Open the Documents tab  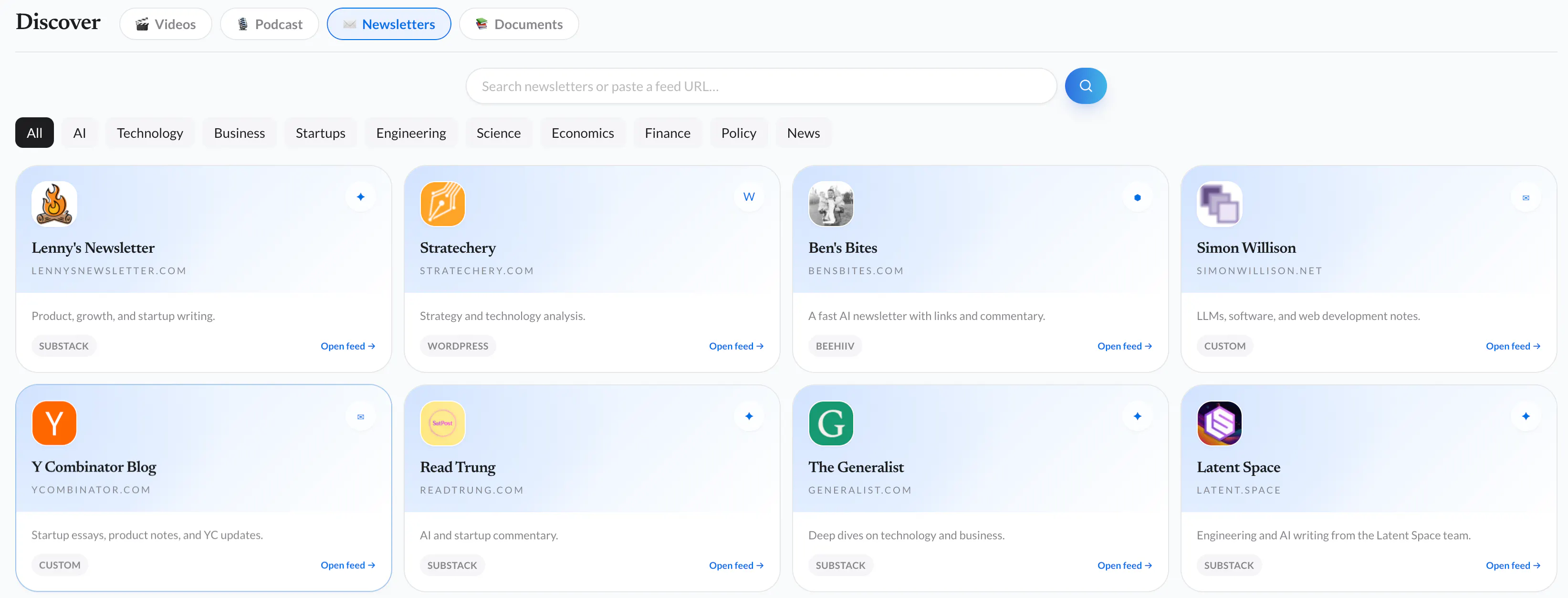pyautogui.click(x=519, y=24)
